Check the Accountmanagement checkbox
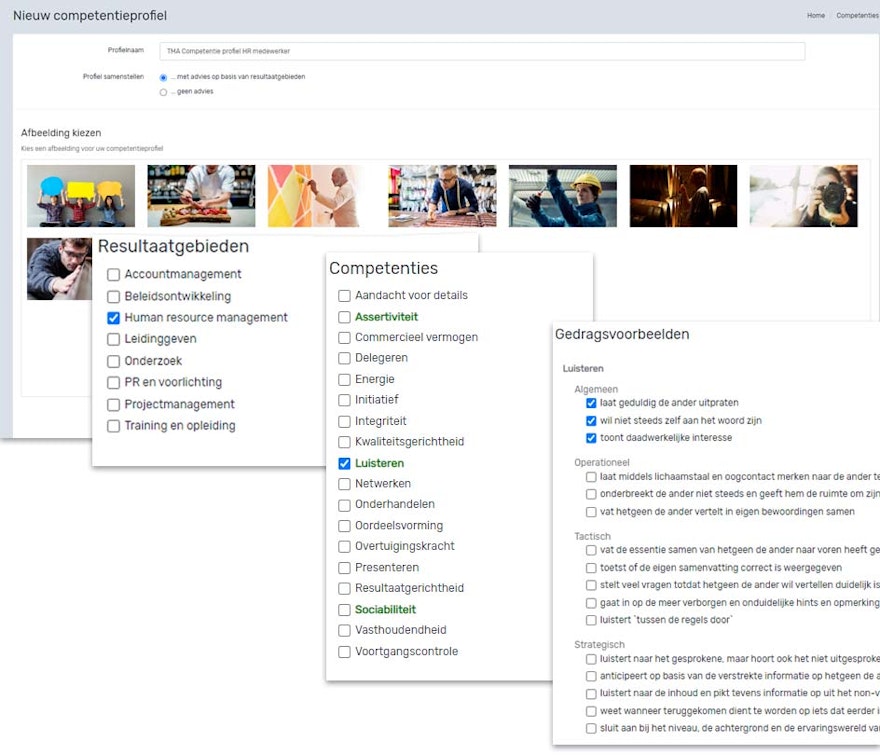The height and width of the screenshot is (755, 880). (113, 274)
